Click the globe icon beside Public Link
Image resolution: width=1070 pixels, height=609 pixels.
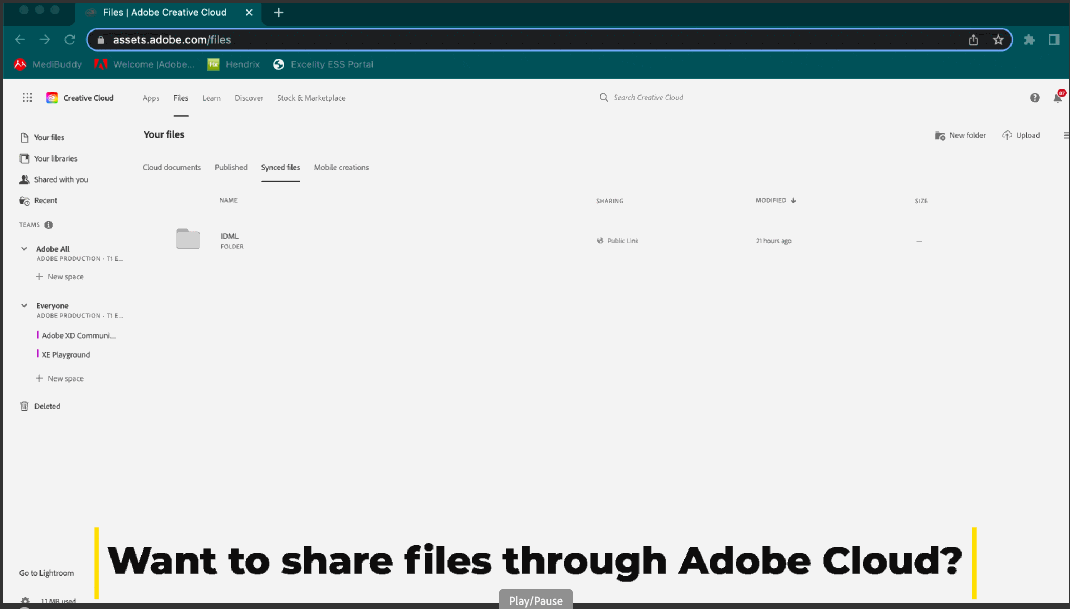[600, 240]
